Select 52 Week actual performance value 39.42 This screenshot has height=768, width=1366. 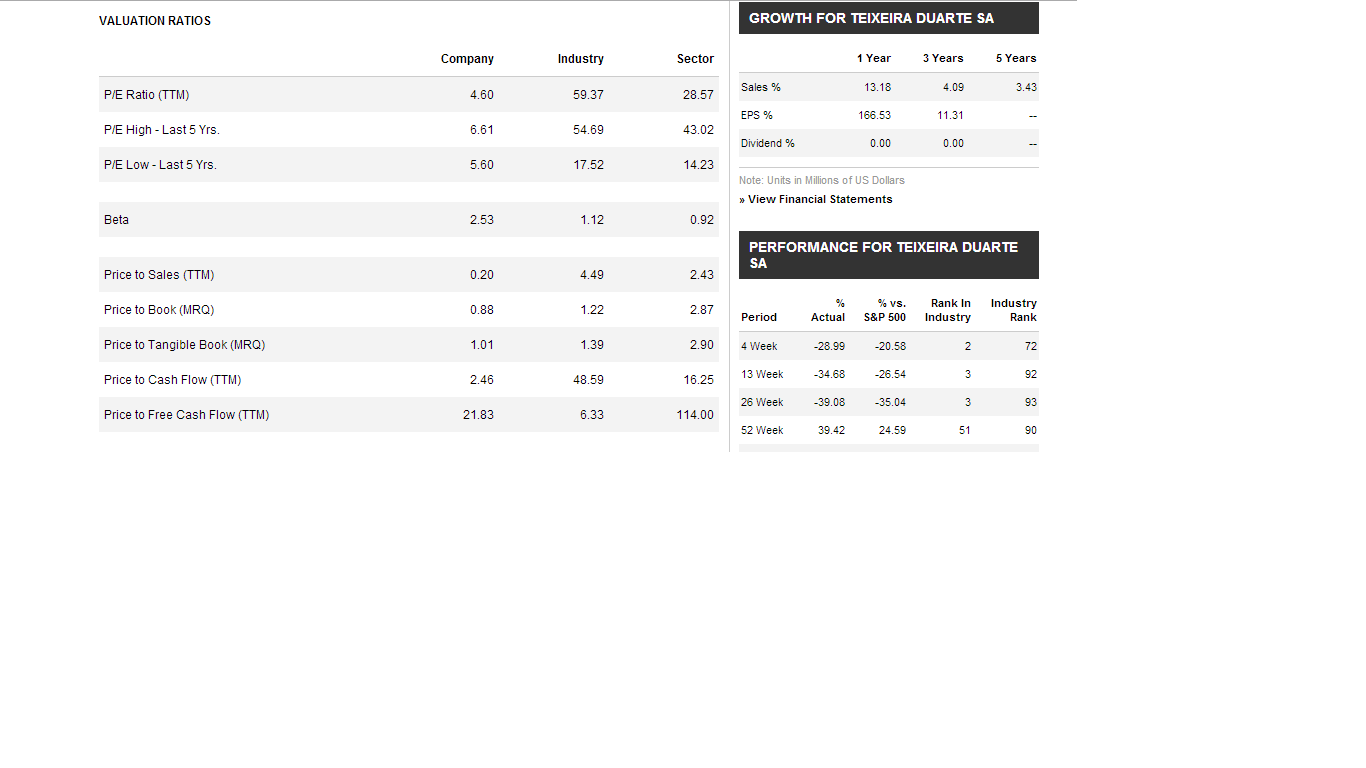tap(832, 430)
